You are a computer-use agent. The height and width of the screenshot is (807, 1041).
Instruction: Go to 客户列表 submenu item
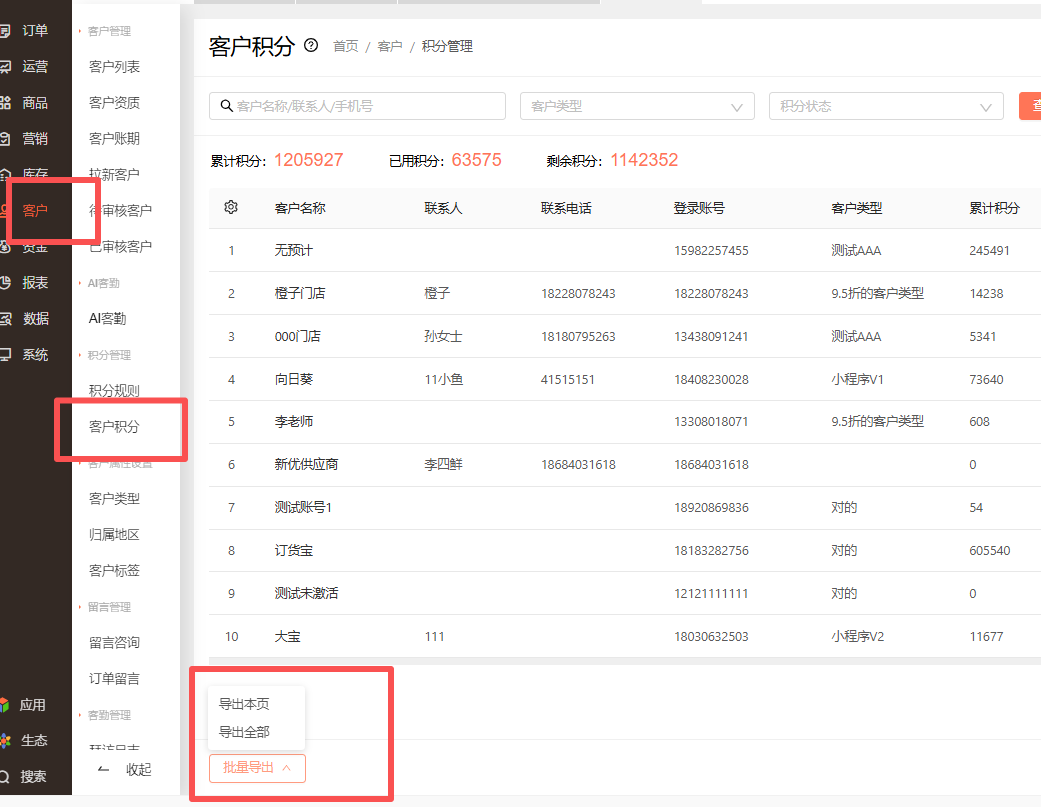114,66
